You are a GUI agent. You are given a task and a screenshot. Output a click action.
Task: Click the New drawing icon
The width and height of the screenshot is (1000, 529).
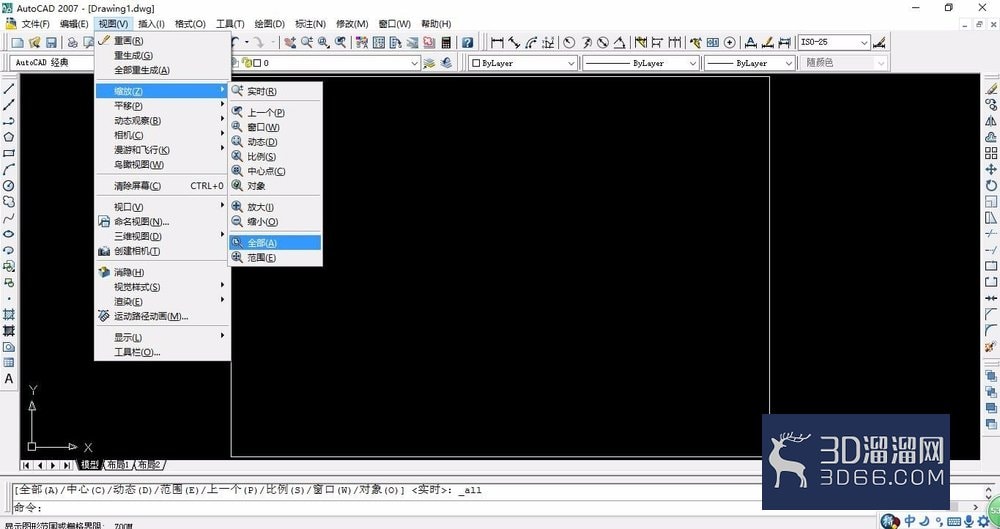(18, 43)
